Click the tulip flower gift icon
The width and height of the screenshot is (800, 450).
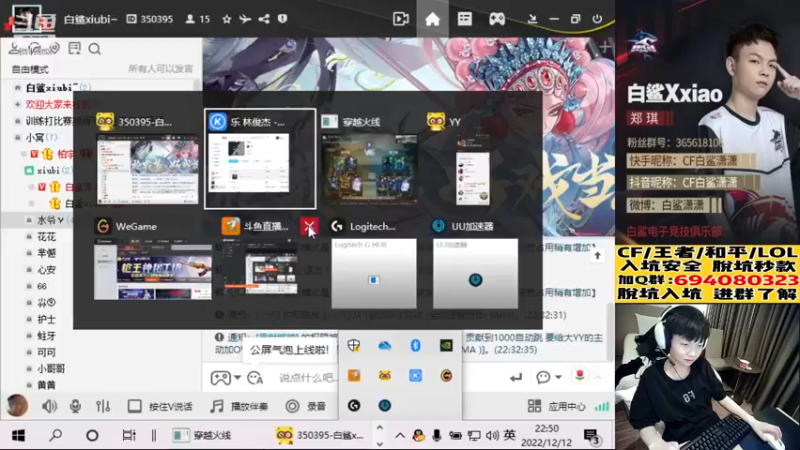click(x=579, y=377)
